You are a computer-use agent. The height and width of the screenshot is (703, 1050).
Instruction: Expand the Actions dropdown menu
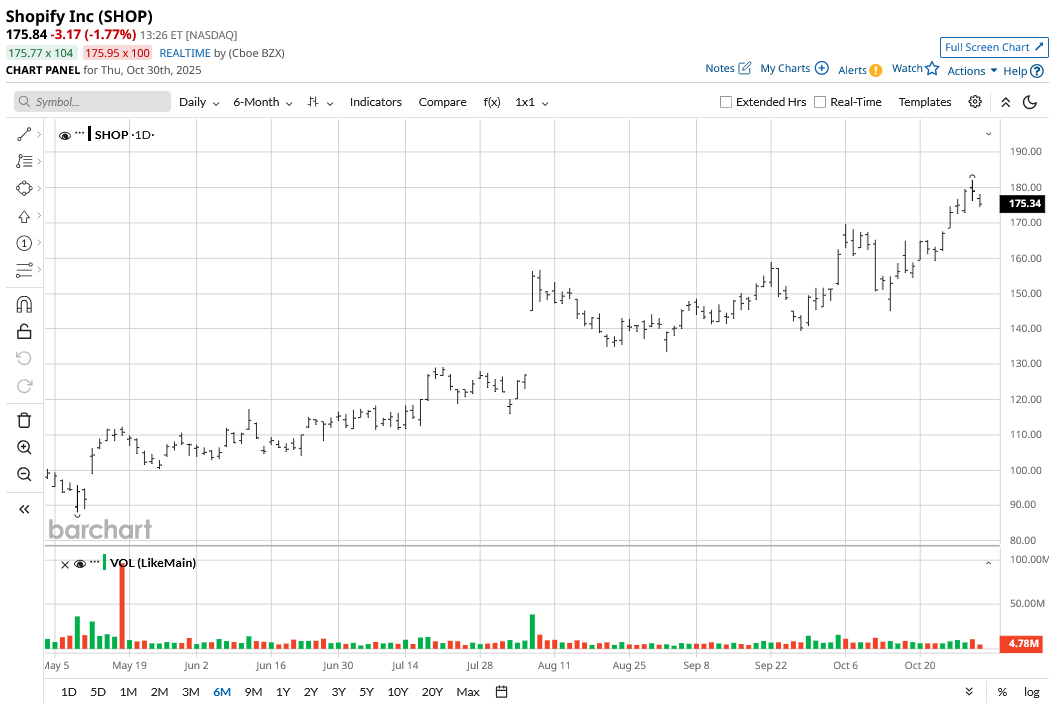972,71
